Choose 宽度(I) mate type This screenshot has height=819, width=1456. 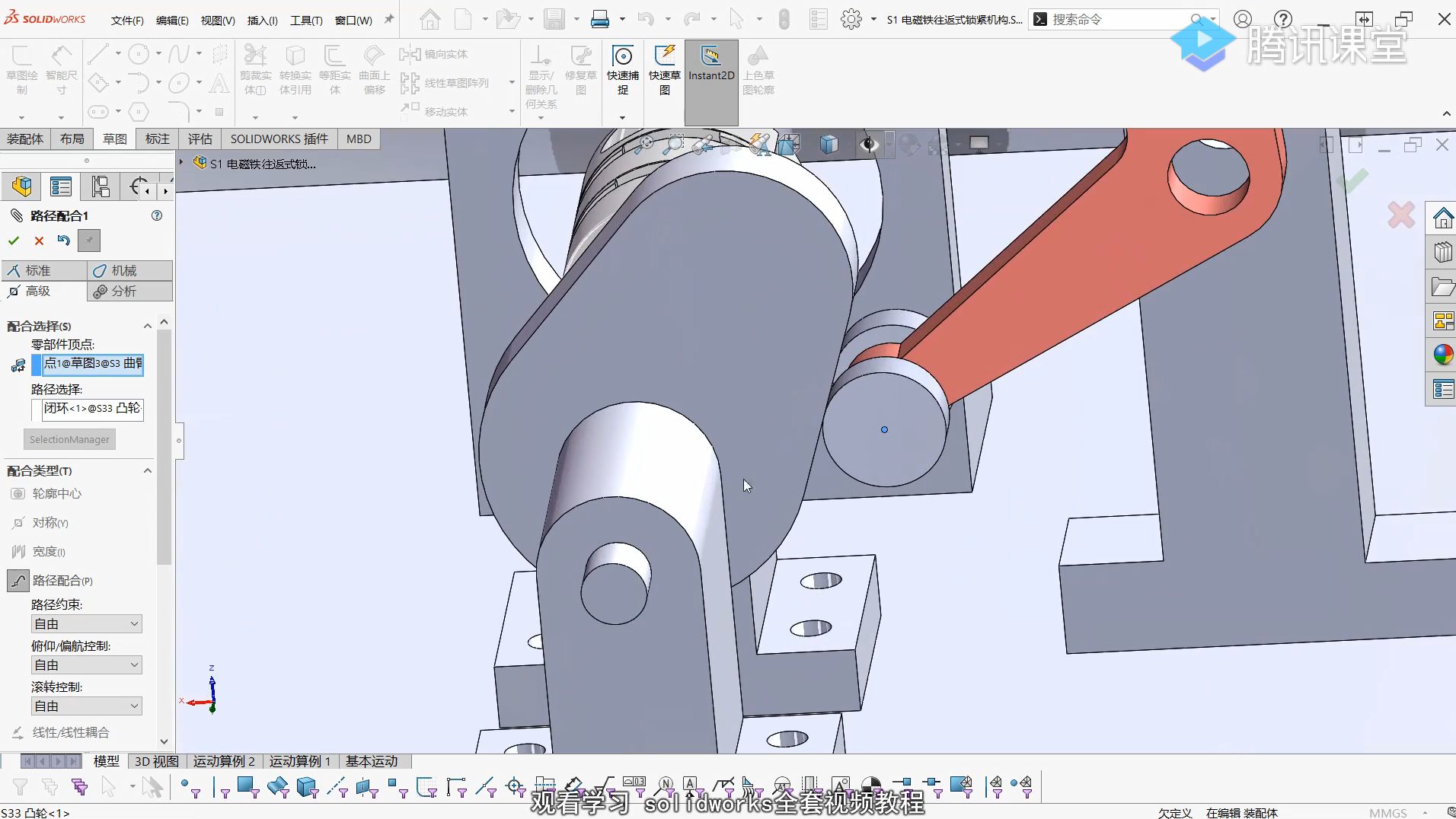click(39, 552)
